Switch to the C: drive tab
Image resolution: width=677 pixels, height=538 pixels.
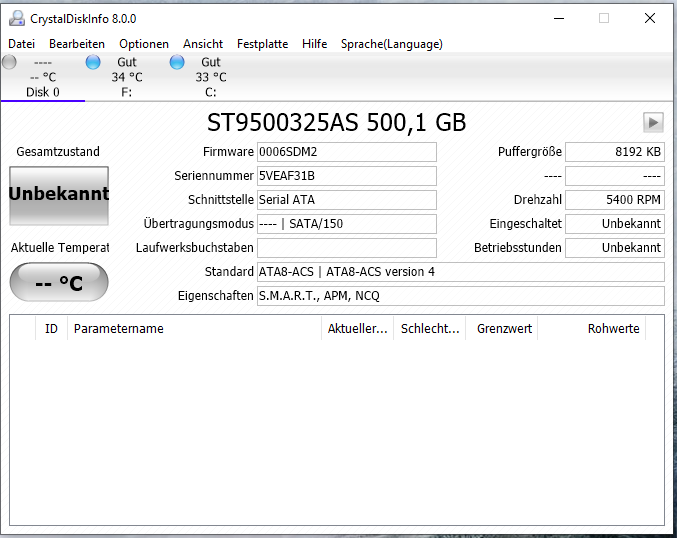211,77
